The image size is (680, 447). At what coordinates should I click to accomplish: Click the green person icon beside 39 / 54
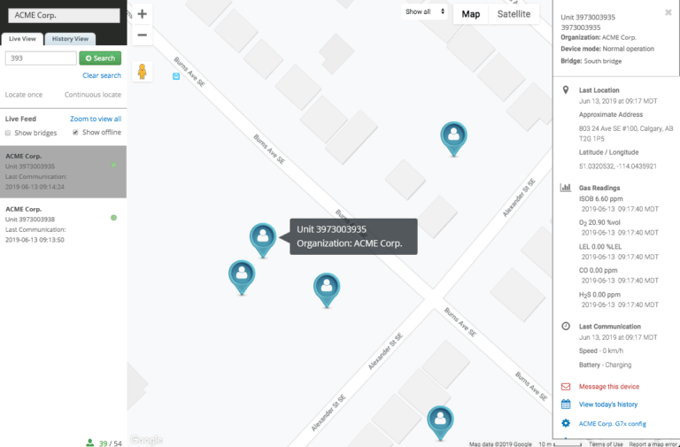(90, 443)
